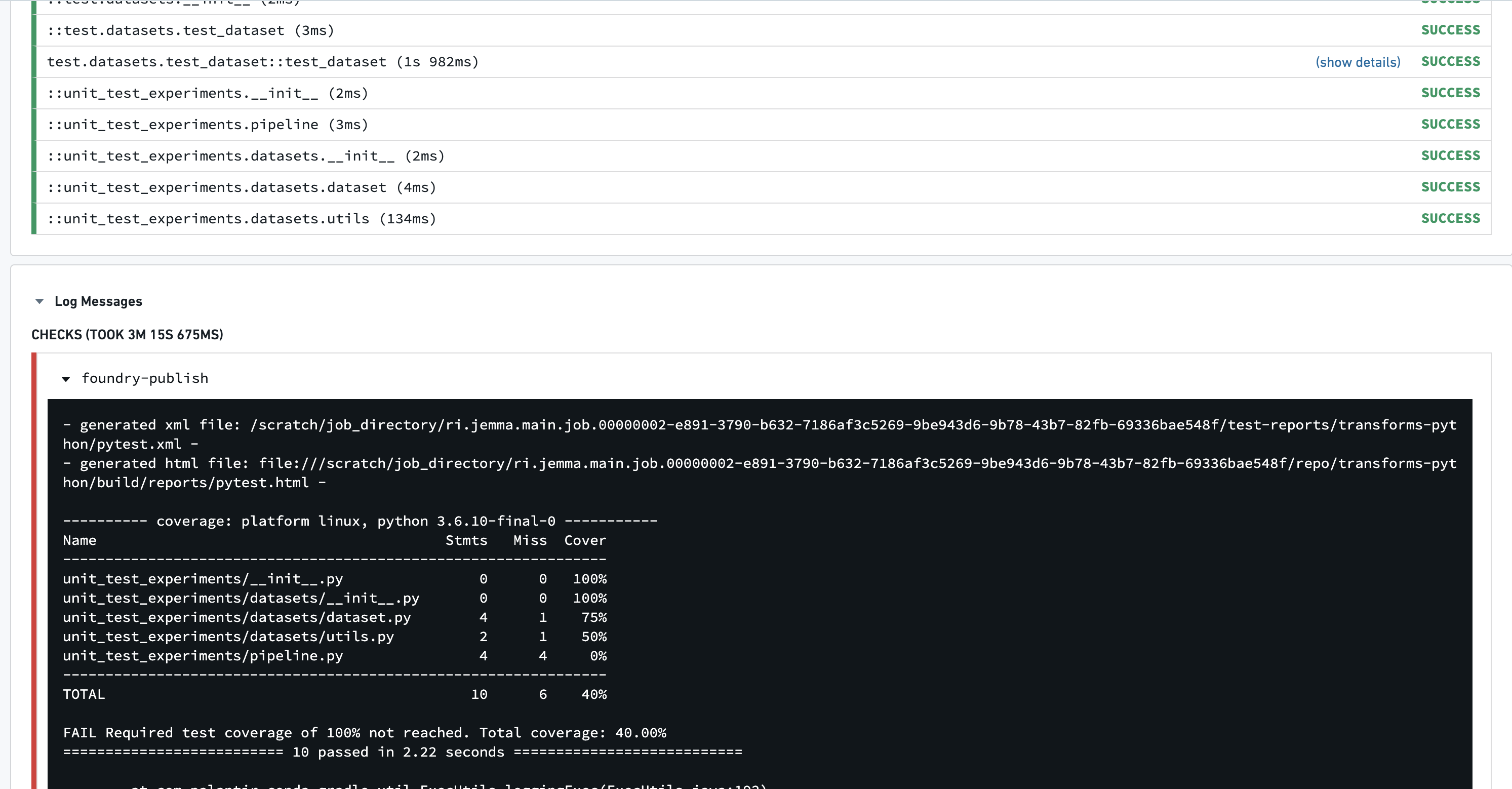The width and height of the screenshot is (1512, 789).
Task: Select test.datasets.test_dataset::test_dataset (1s 982ms) row
Action: (761, 62)
